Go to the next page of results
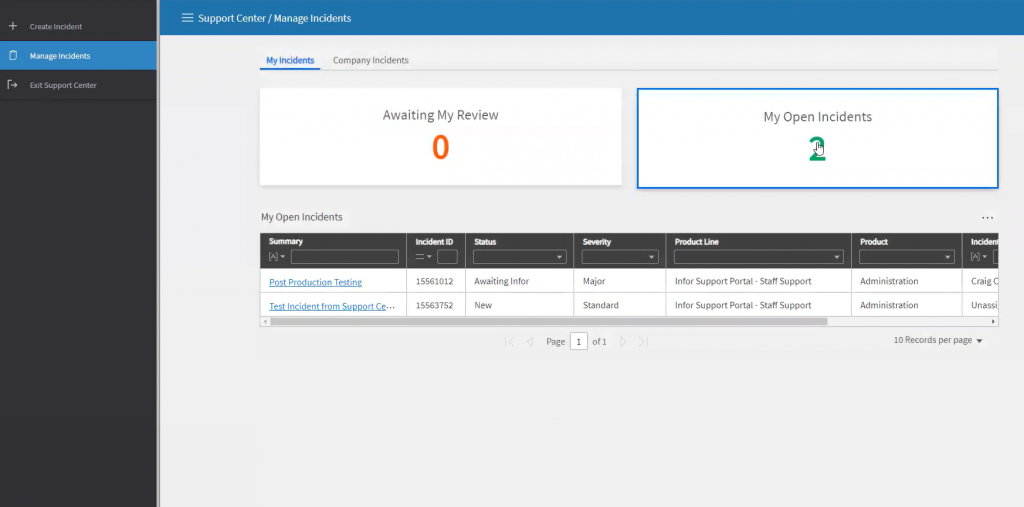This screenshot has width=1024, height=507. (623, 342)
